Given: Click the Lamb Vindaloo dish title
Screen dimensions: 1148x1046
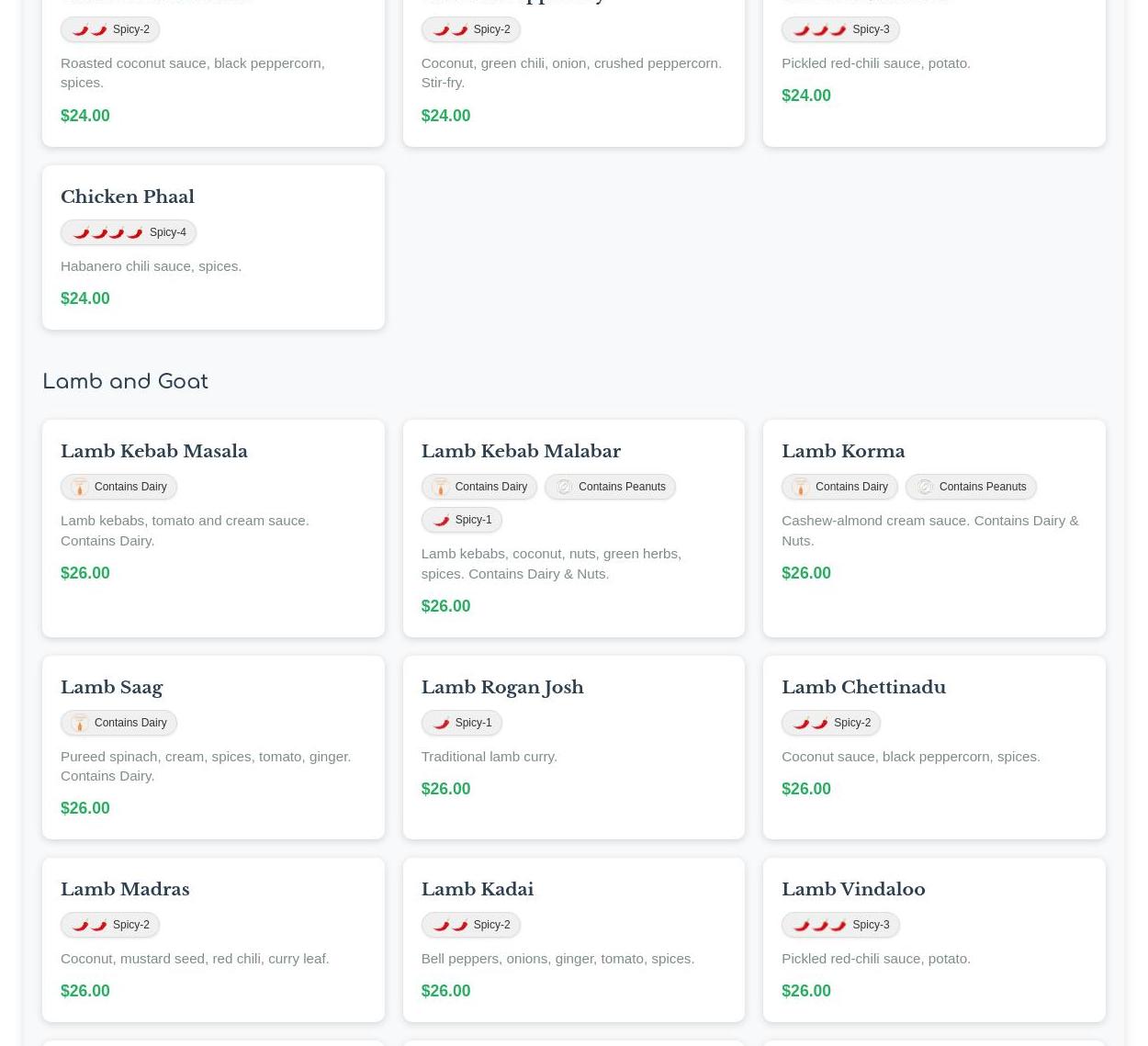Looking at the screenshot, I should (852, 889).
